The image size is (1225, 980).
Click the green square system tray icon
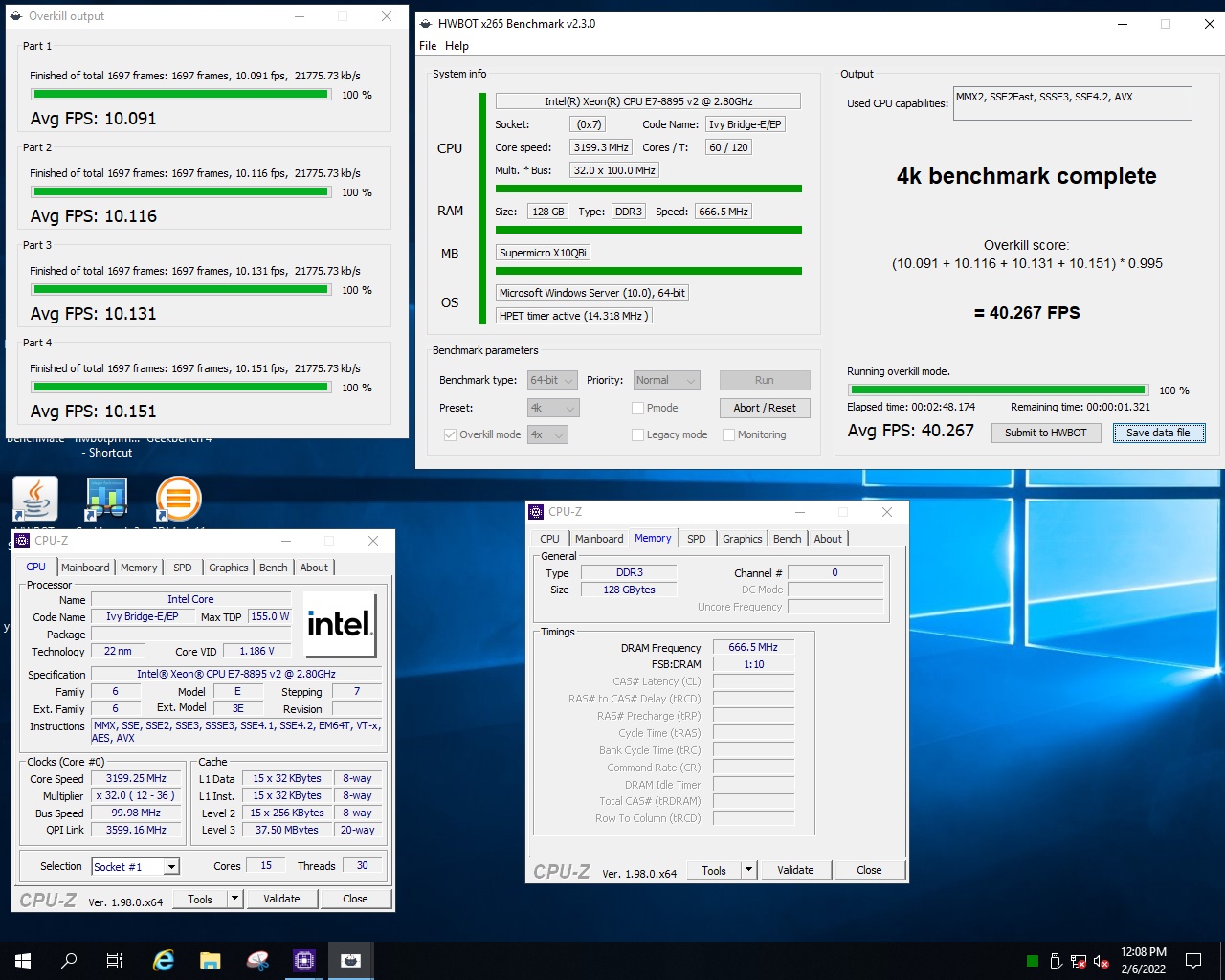[1033, 961]
